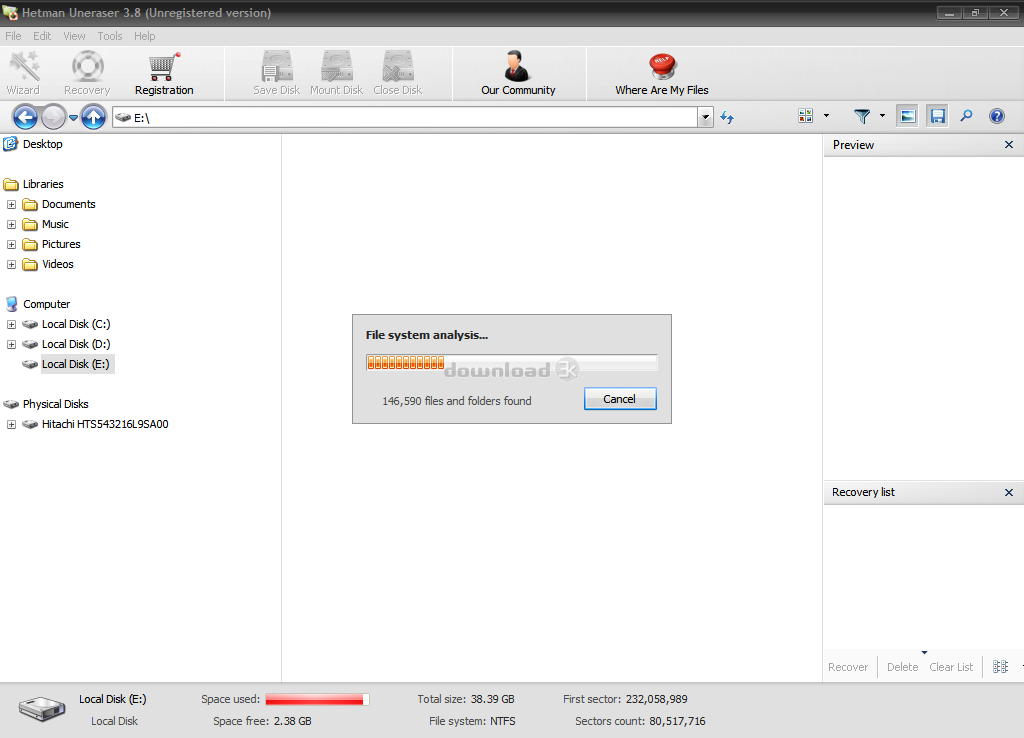The height and width of the screenshot is (738, 1024).
Task: Launch the Wizard tool
Action: pyautogui.click(x=24, y=73)
